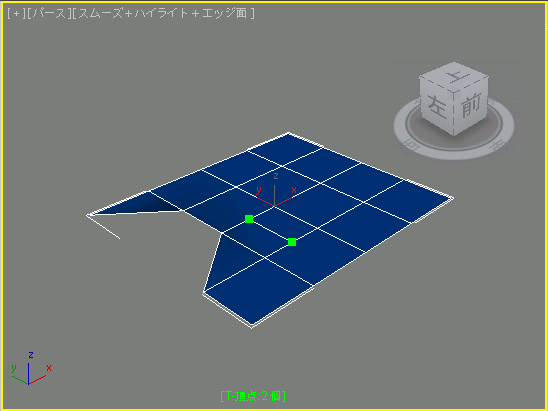
Task: Select the lower-right green T-vertex marker
Action: (x=292, y=242)
